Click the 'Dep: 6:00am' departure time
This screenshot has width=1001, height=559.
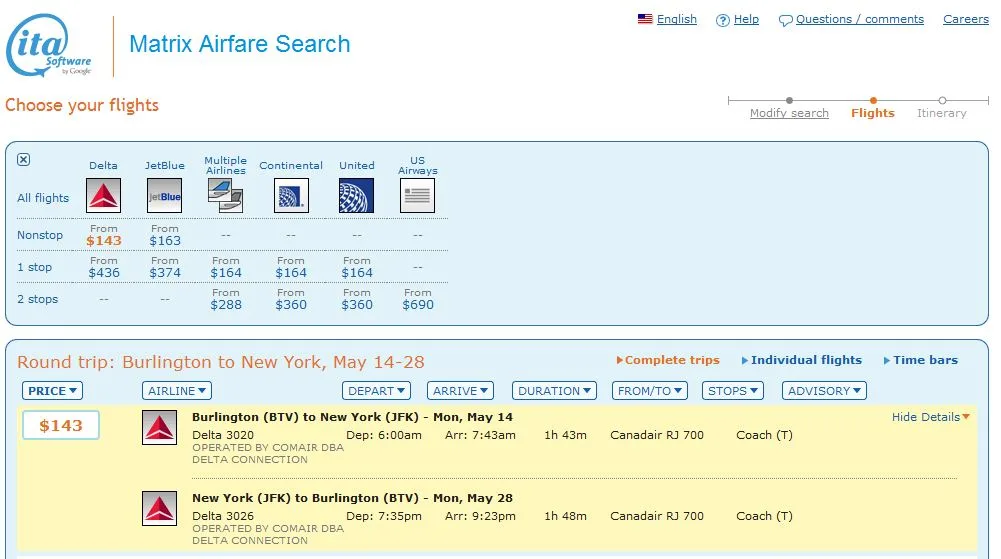(x=384, y=435)
